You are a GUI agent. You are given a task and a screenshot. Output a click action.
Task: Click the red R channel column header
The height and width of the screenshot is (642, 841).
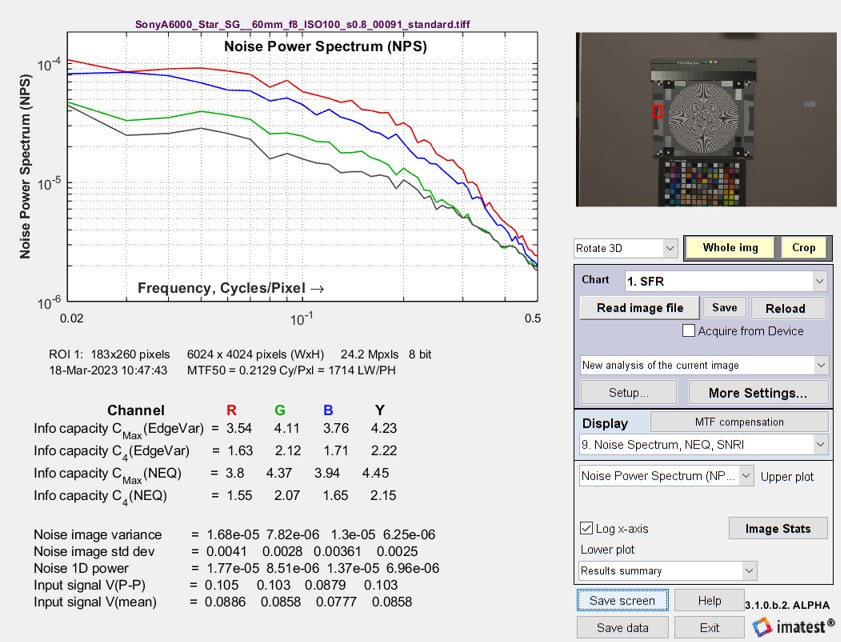pyautogui.click(x=231, y=410)
